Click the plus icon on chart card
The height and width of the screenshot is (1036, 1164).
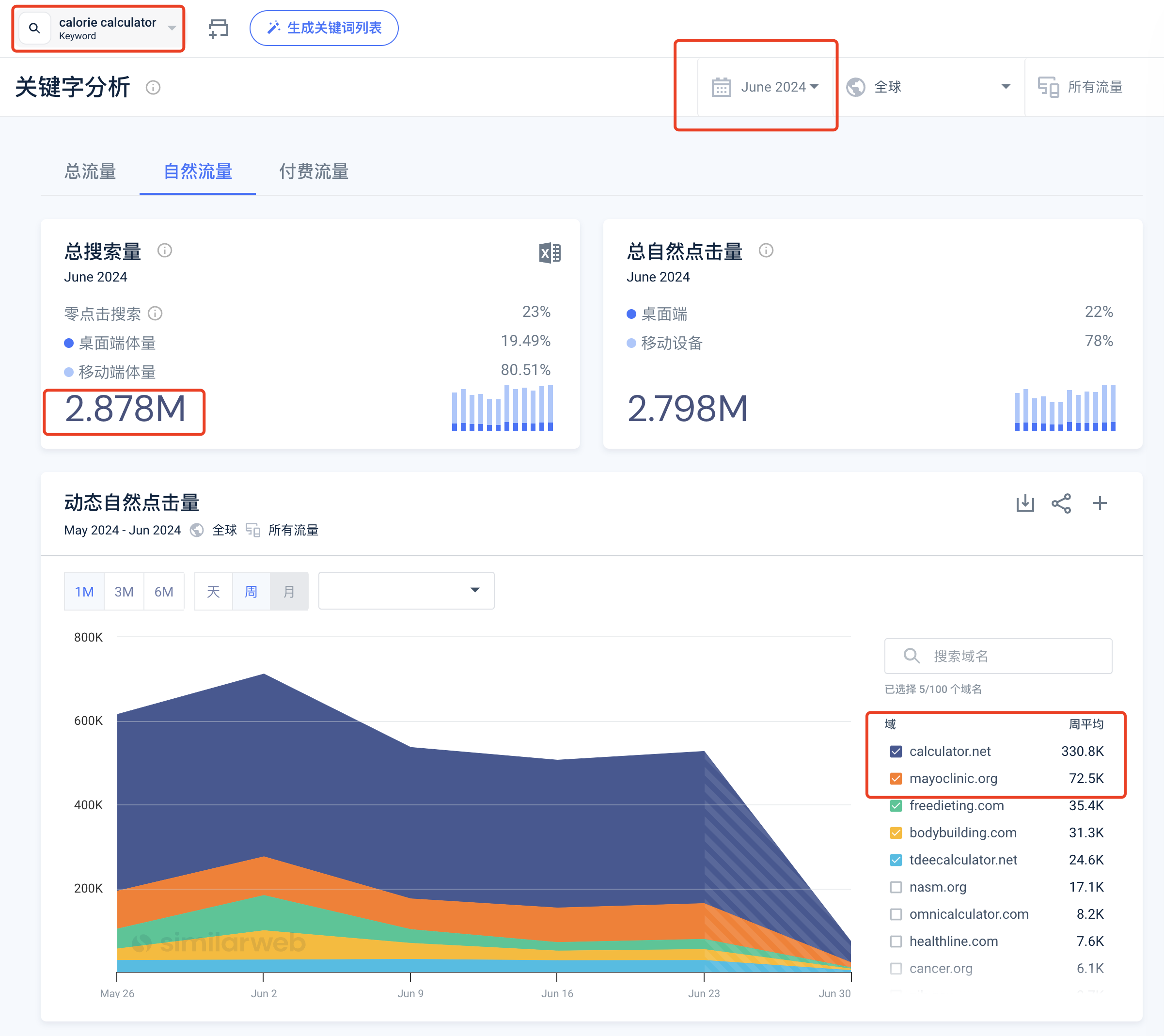(x=1100, y=503)
